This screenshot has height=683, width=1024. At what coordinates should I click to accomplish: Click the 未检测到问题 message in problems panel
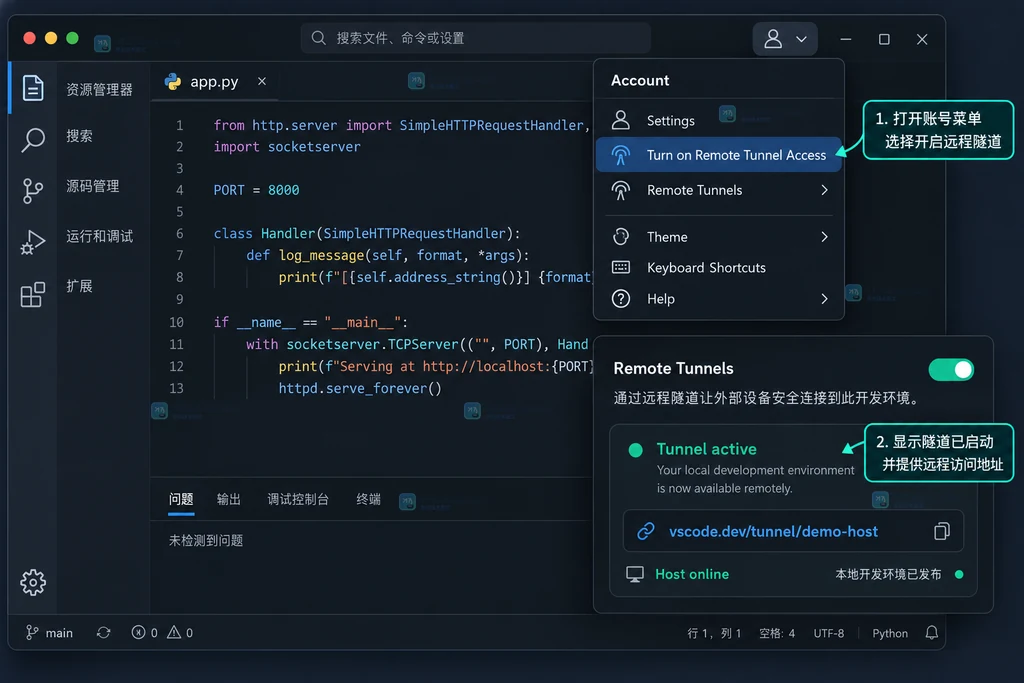point(206,541)
